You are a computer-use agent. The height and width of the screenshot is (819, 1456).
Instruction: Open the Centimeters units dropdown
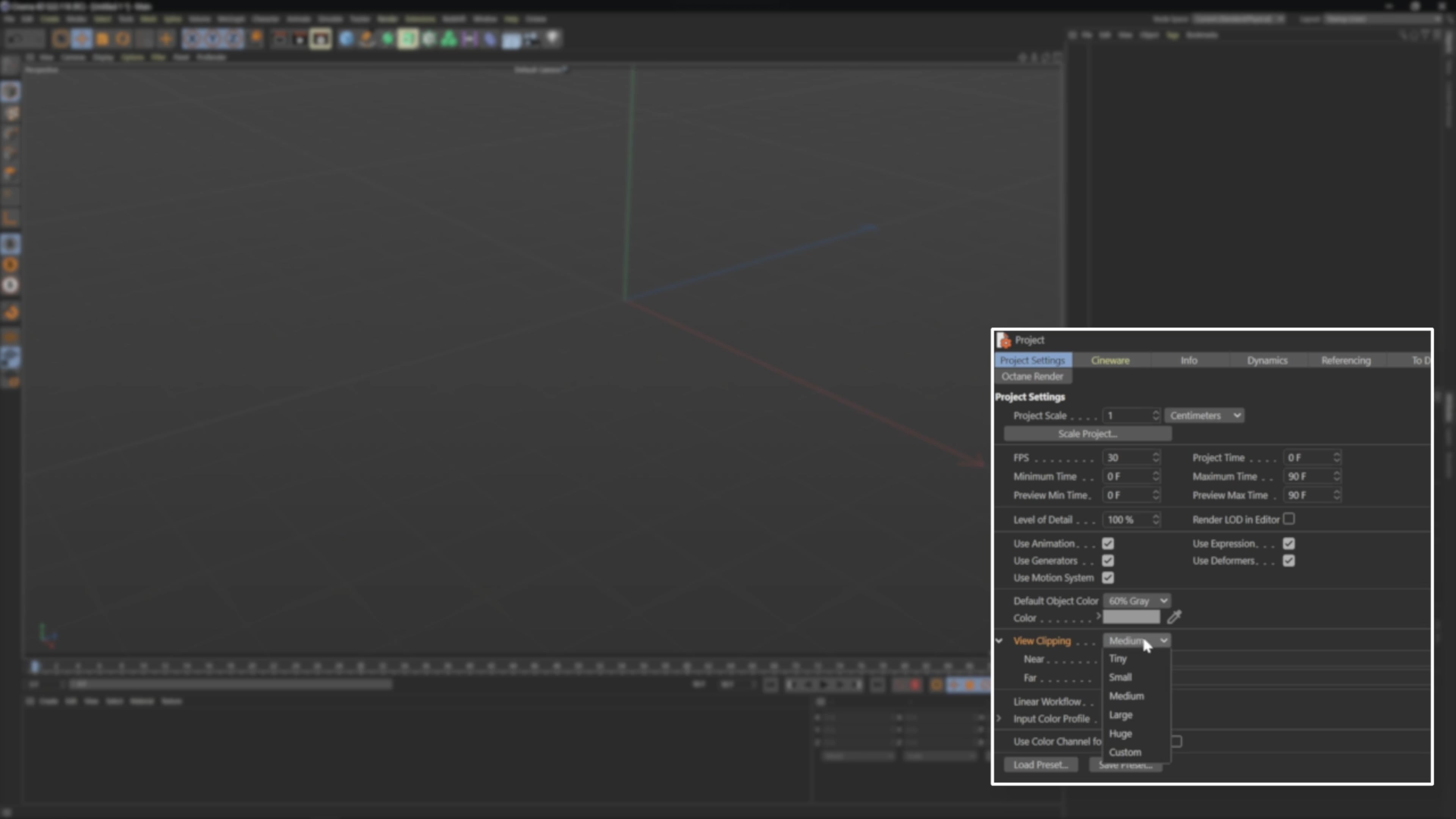1204,415
